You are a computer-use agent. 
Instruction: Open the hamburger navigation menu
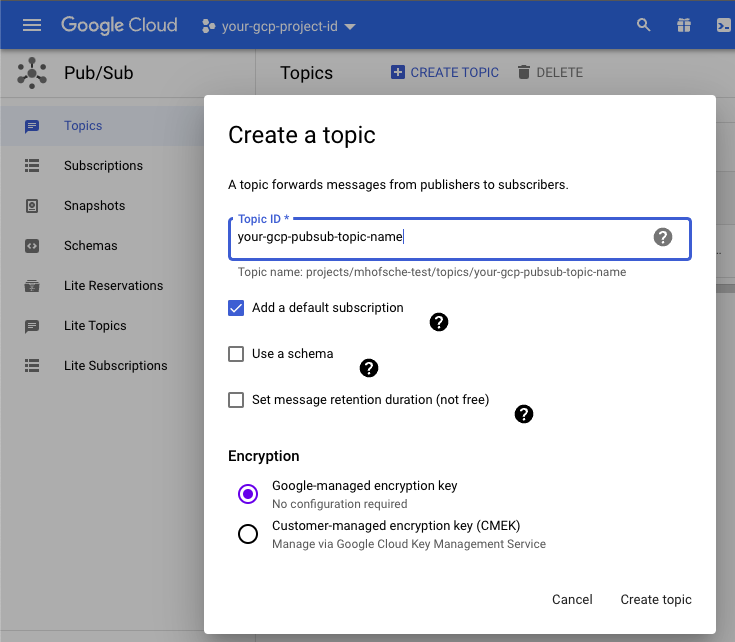click(x=32, y=25)
